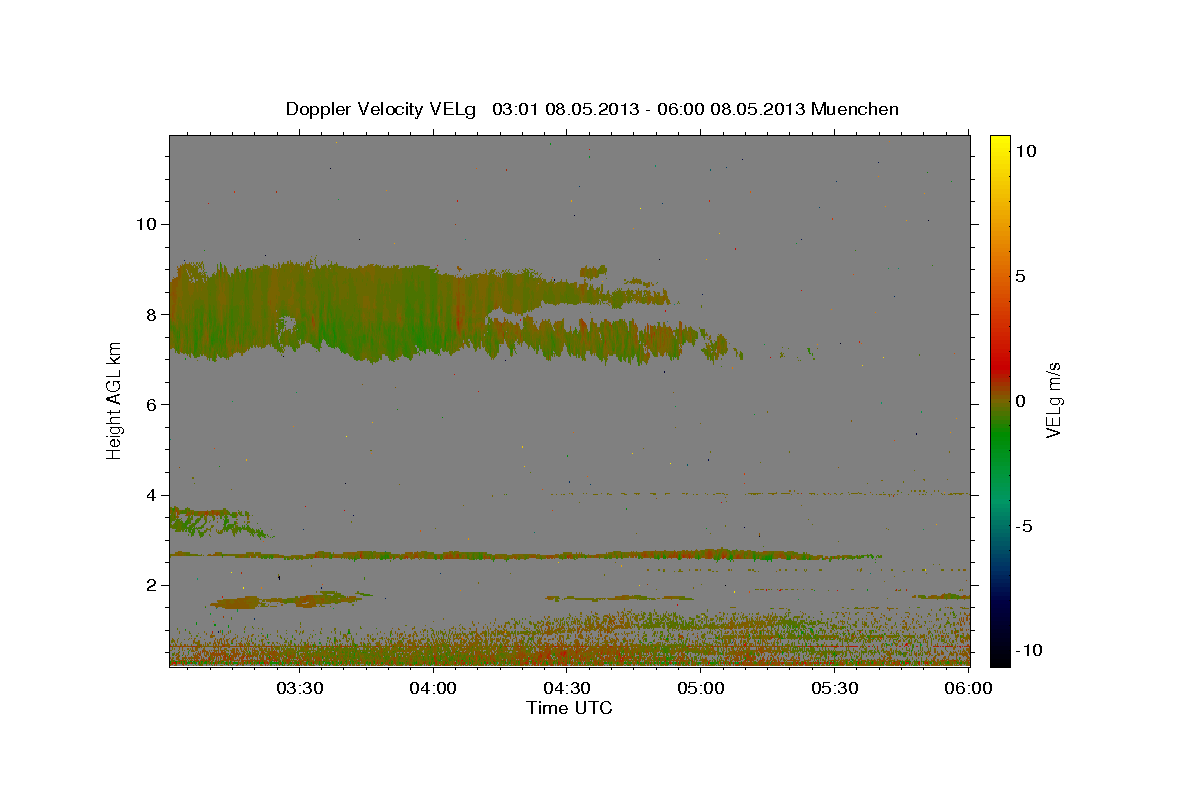Click the yellow top of the colorbar

[x=999, y=143]
